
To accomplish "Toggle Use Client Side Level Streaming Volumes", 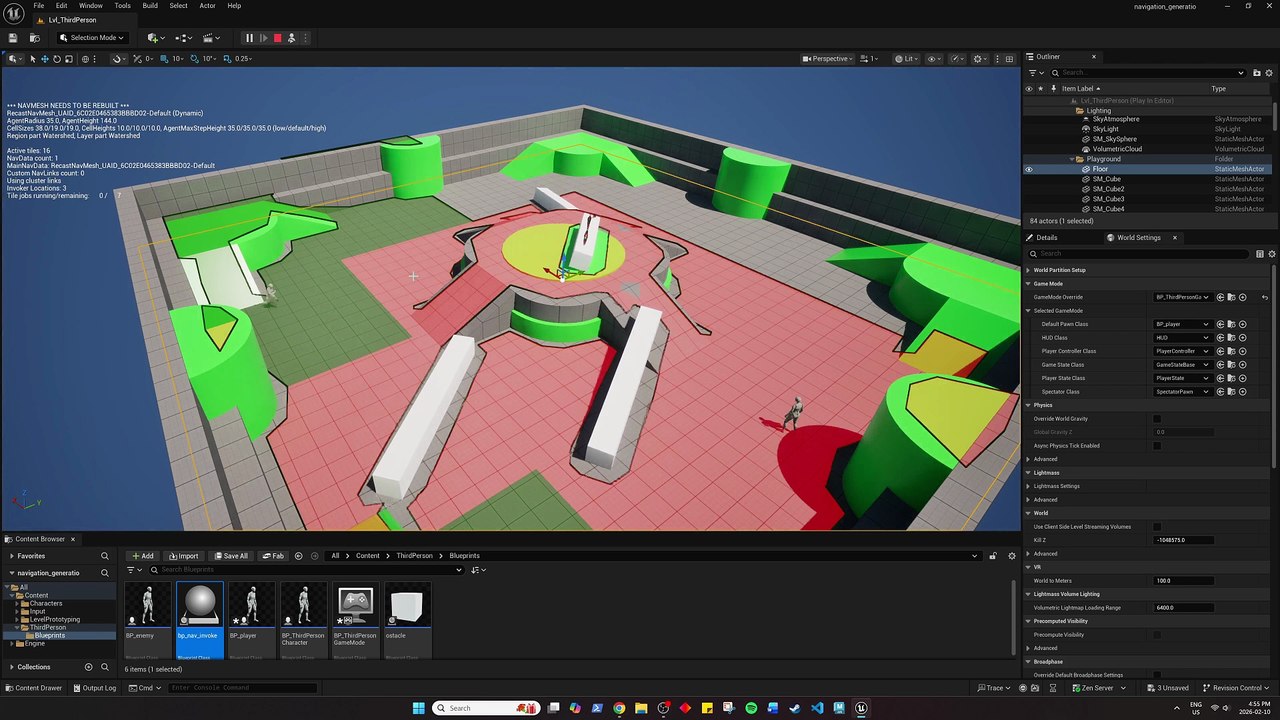I will click(x=1157, y=527).
